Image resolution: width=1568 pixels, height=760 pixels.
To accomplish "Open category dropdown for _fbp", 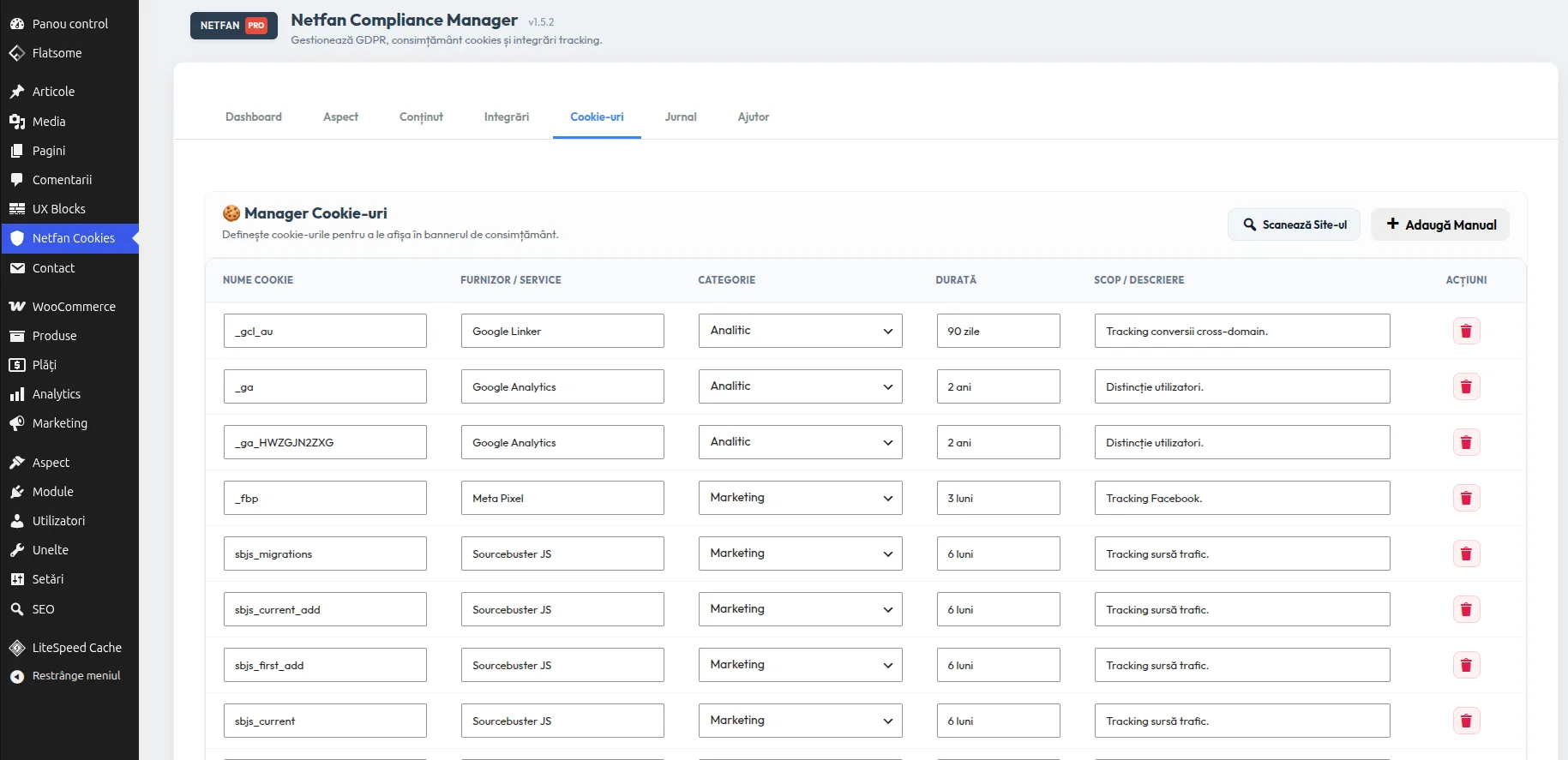I will point(800,498).
